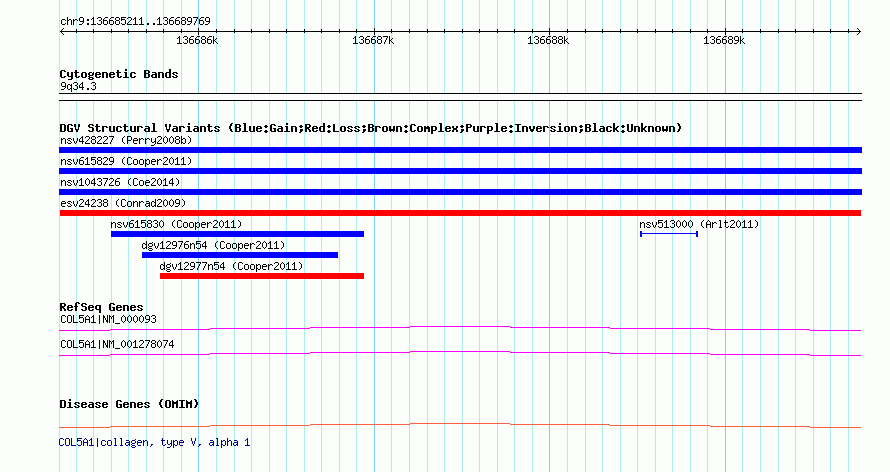Click the small nsv513000 variant marker
Screen dimensions: 890x472
669,234
